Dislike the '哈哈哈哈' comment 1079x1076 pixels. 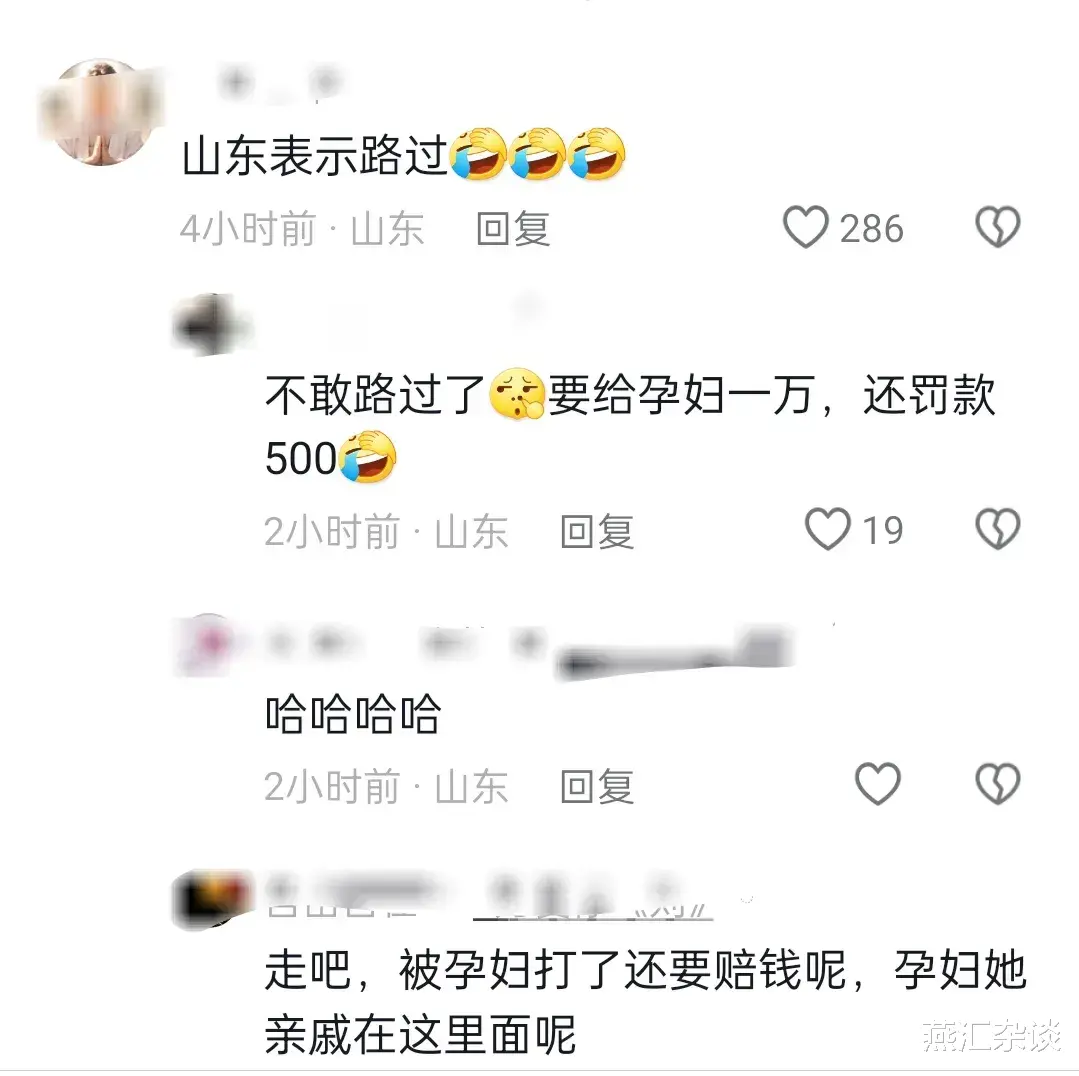point(997,784)
